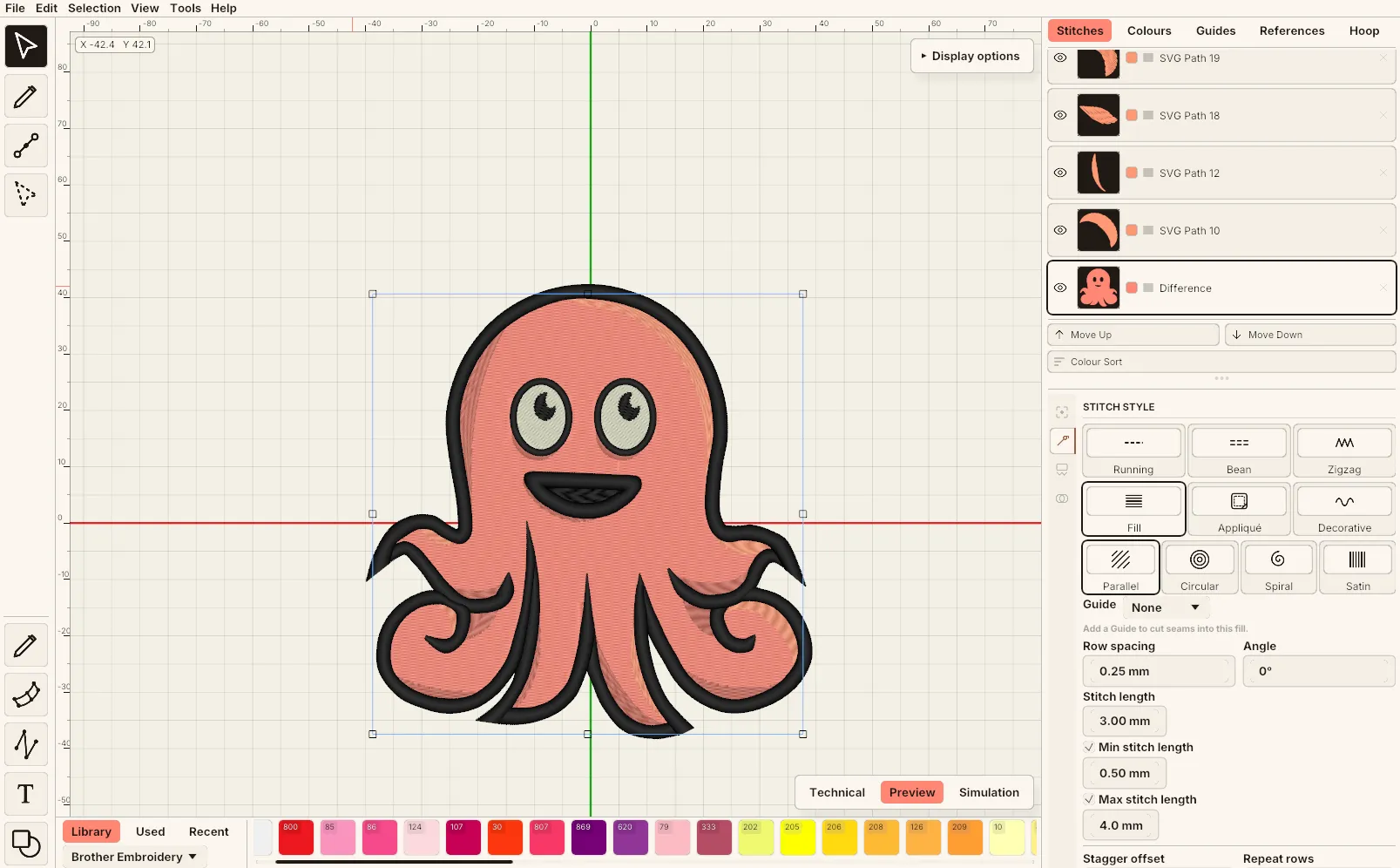Select the arrow selection tool
This screenshot has height=868, width=1400.
[x=26, y=46]
